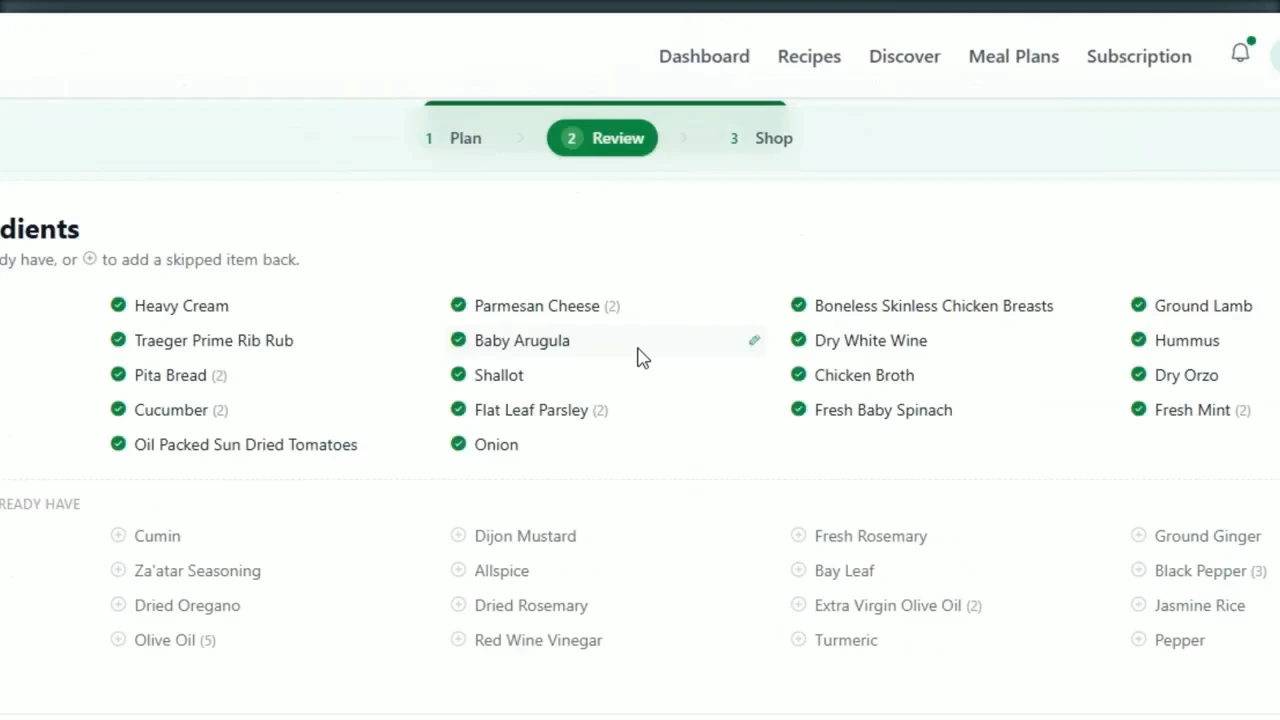Add Black Pepper back with plus icon

(x=1138, y=570)
